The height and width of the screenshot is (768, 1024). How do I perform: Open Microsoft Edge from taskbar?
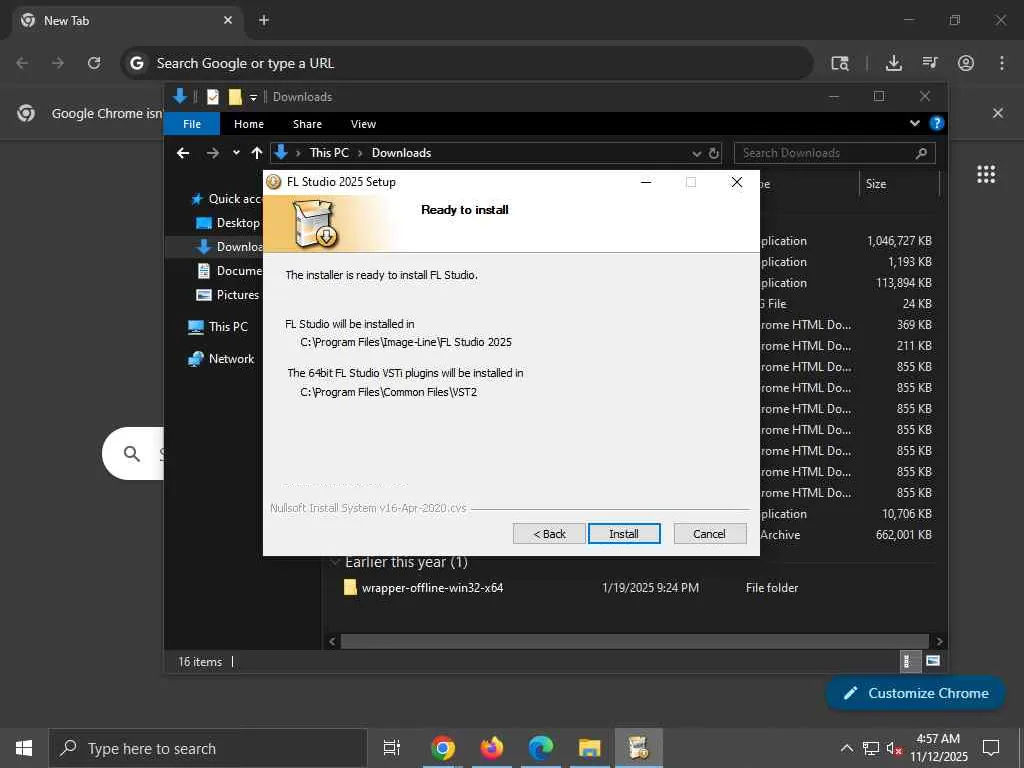(541, 748)
